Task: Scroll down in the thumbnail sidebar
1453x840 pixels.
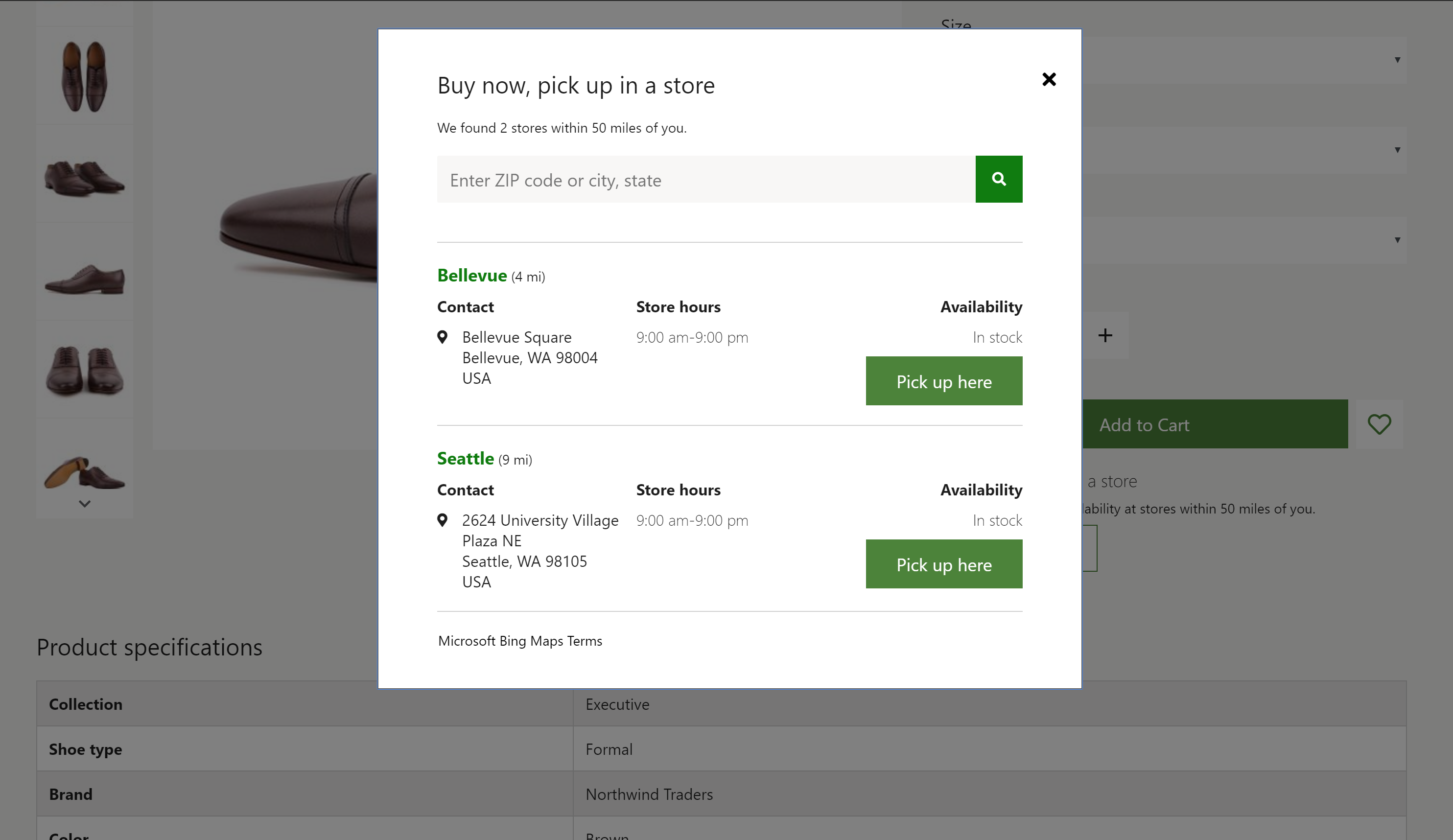Action: tap(85, 503)
